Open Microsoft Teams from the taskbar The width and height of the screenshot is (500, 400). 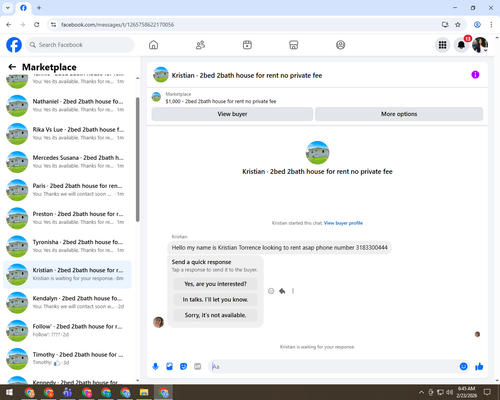click(67, 392)
